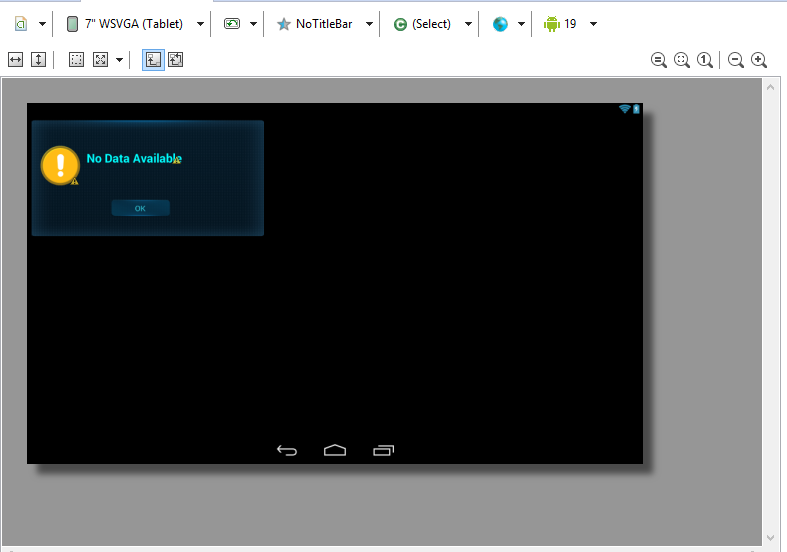Toggle fill height layout icon
The width and height of the screenshot is (787, 552).
[39, 60]
